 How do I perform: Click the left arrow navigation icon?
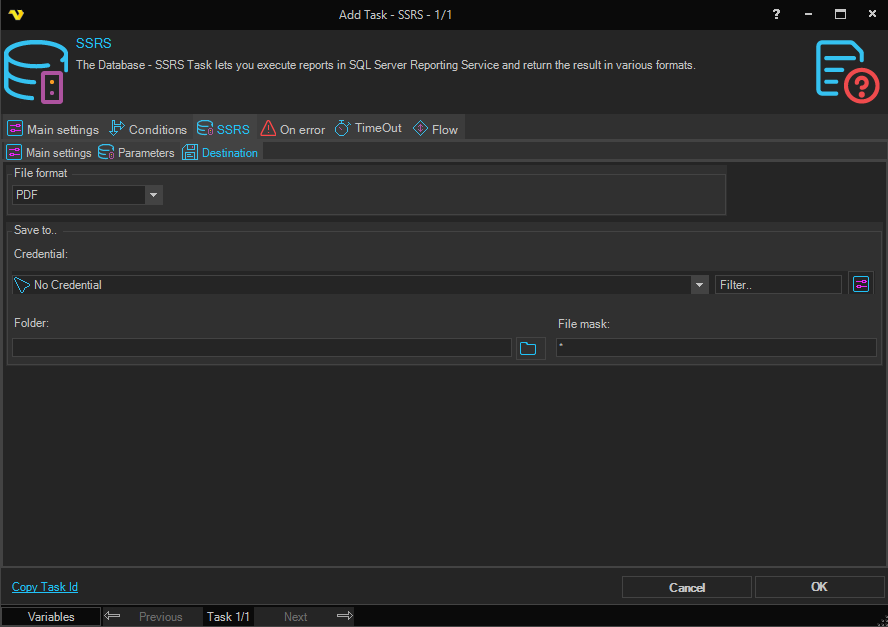(113, 616)
